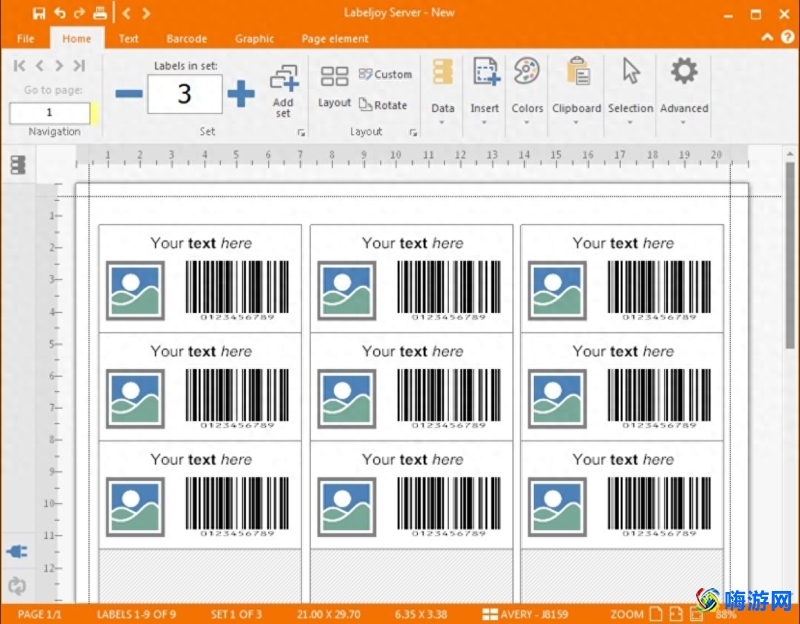Go to the next page
The width and height of the screenshot is (800, 624).
[x=59, y=65]
